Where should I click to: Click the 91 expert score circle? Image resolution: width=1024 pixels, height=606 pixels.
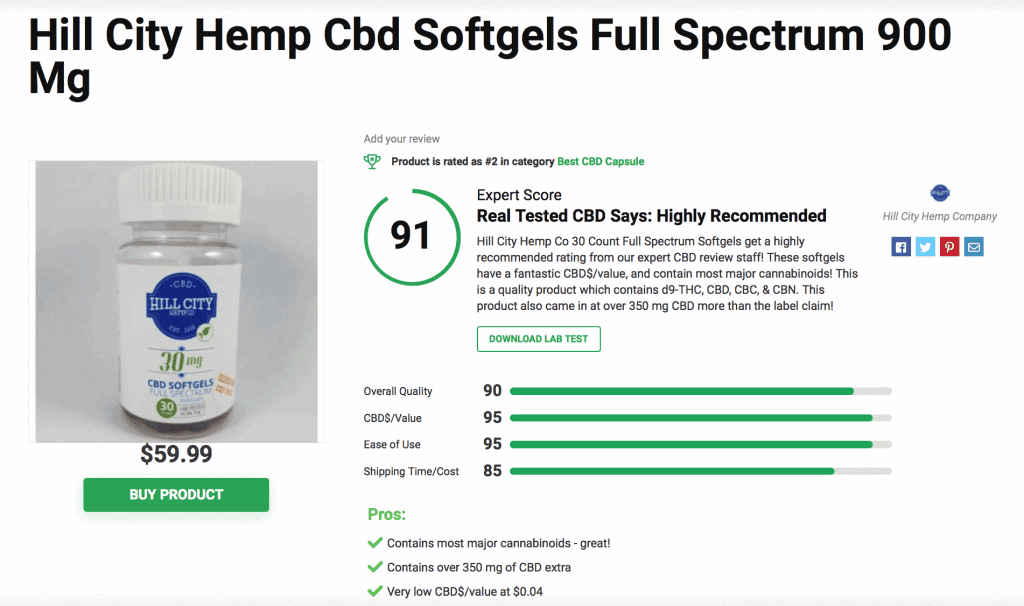click(x=411, y=237)
